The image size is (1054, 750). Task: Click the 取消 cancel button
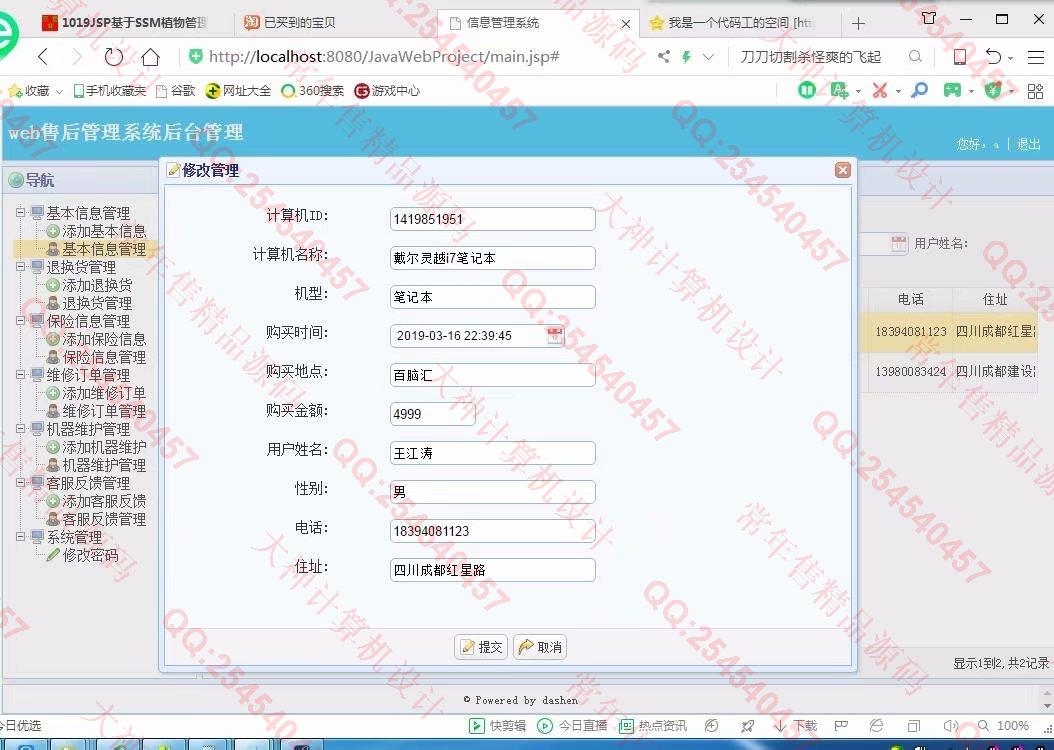[540, 647]
